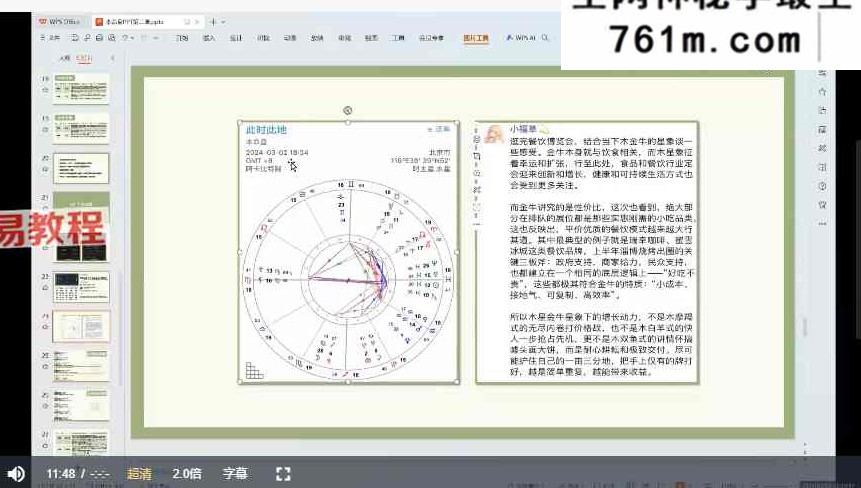
Task: Select the first slide thumbnail in the panel
Action: 81,89
